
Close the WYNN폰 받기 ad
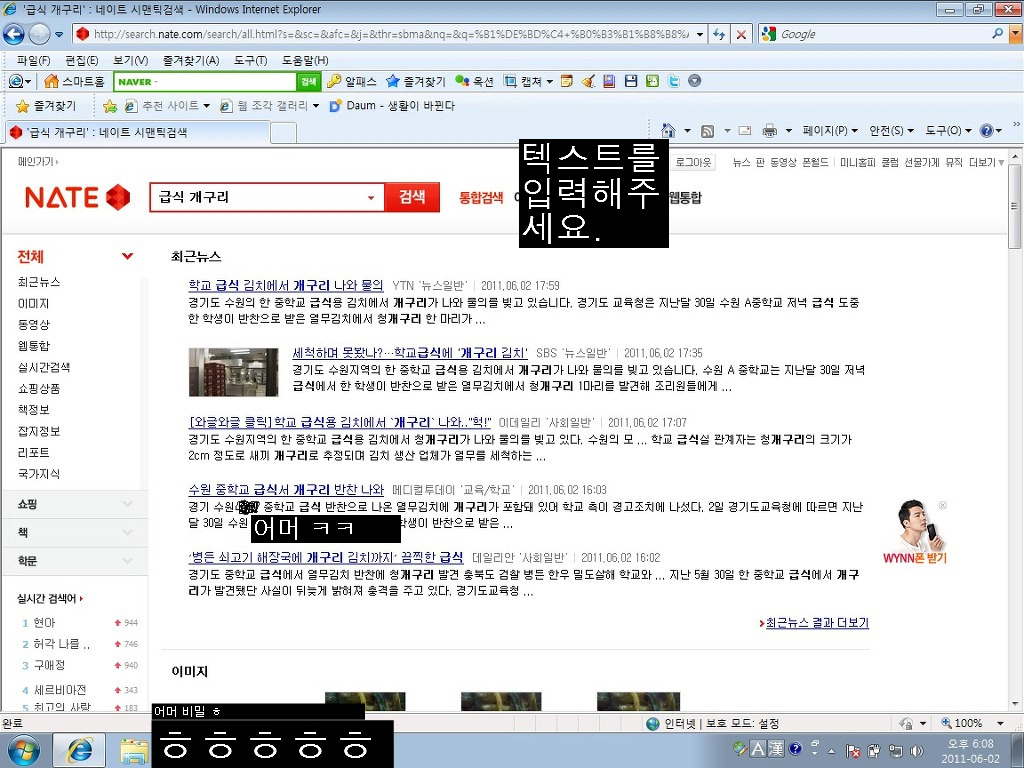[942, 505]
